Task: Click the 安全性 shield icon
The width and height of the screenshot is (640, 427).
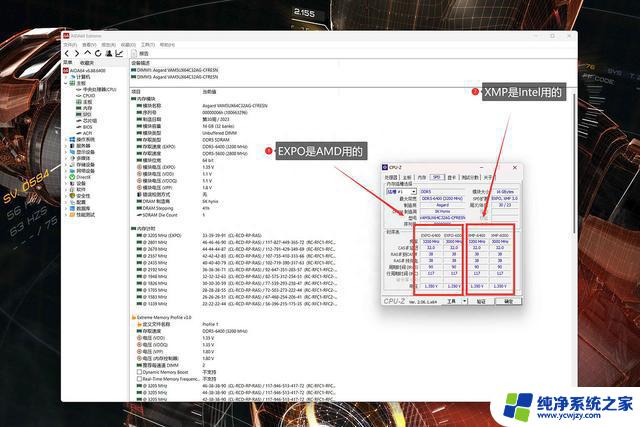Action: (72, 196)
